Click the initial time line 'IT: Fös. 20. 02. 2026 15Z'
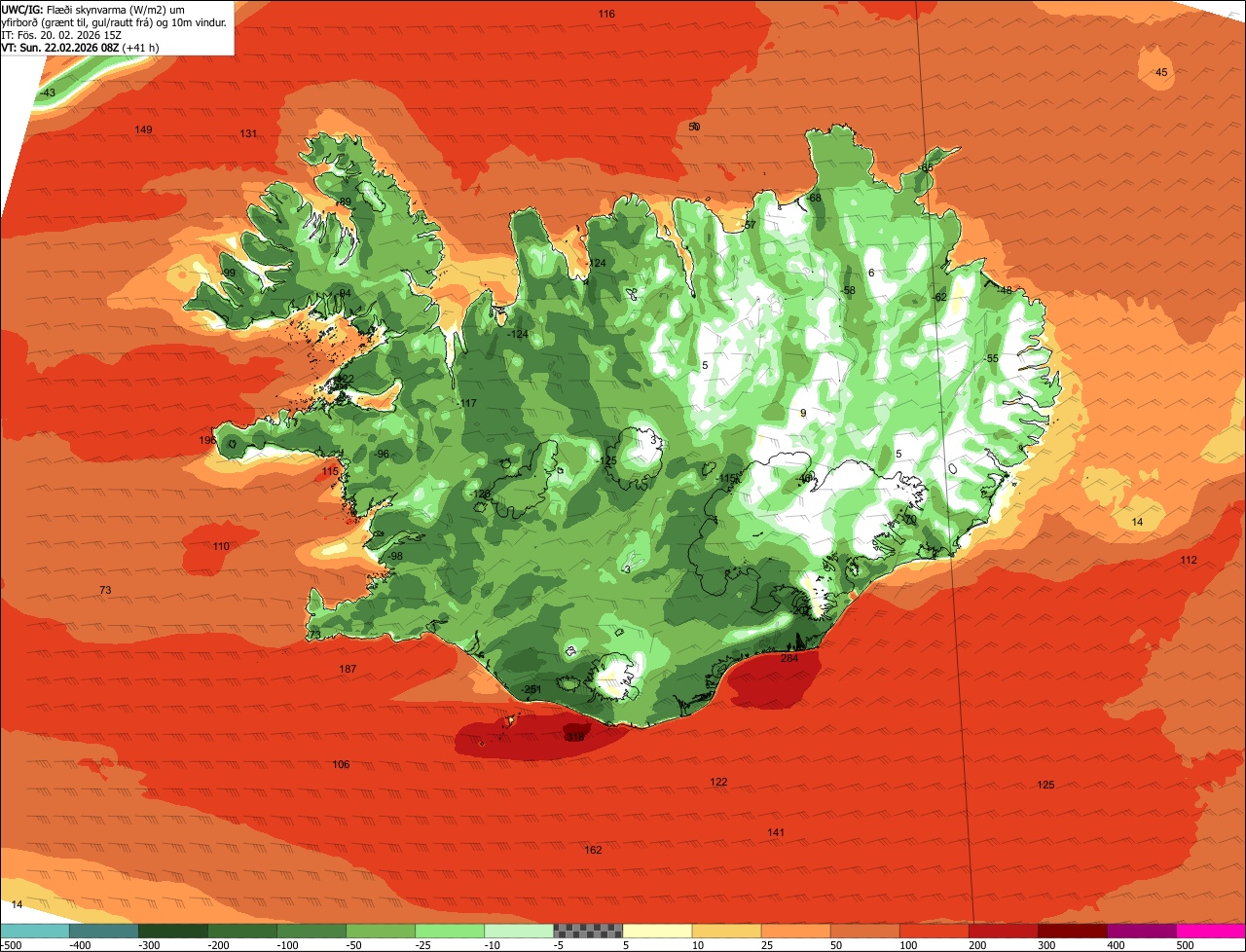 coord(60,34)
